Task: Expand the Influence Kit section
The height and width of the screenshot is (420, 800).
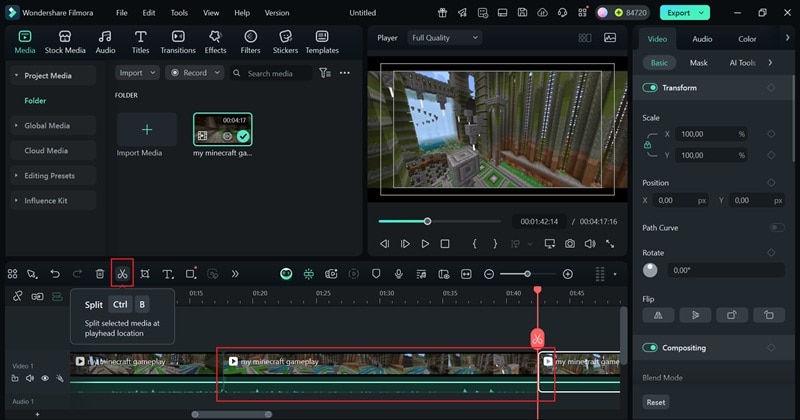Action: pos(16,201)
